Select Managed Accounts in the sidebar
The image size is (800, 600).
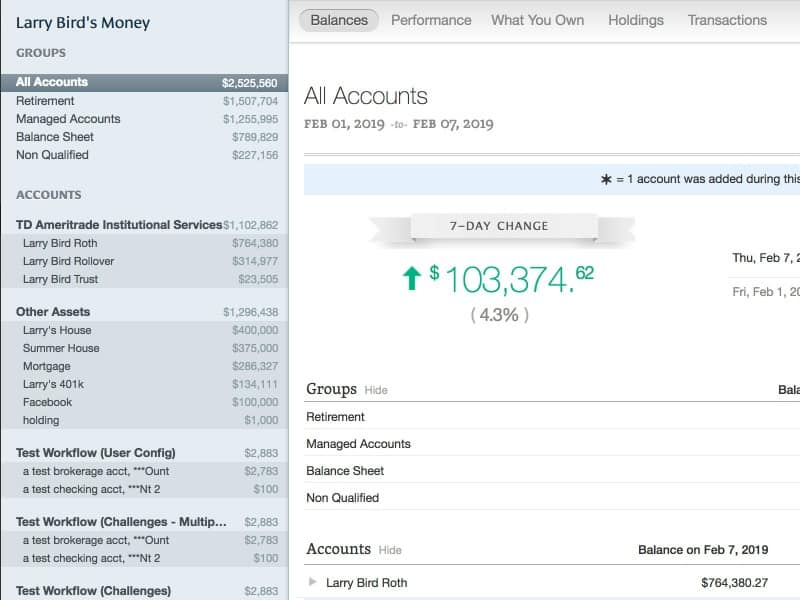68,119
